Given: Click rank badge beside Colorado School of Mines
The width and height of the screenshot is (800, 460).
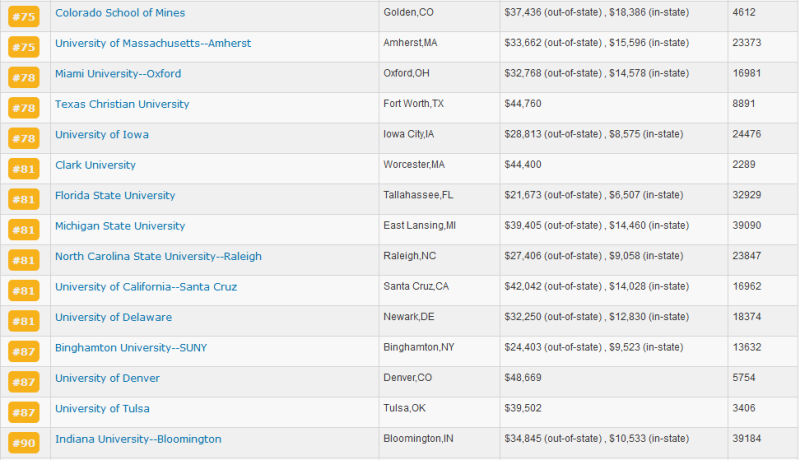Looking at the screenshot, I should 23,16.
